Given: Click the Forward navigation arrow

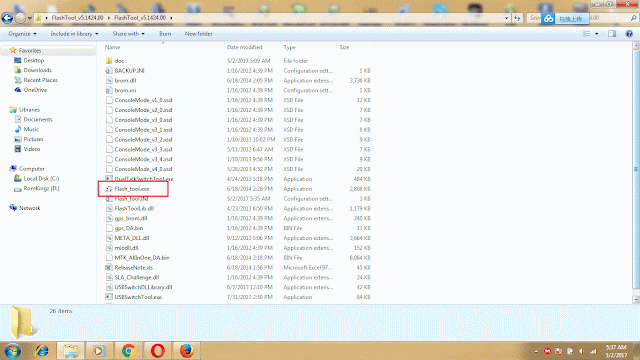Looking at the screenshot, I should click(20, 18).
